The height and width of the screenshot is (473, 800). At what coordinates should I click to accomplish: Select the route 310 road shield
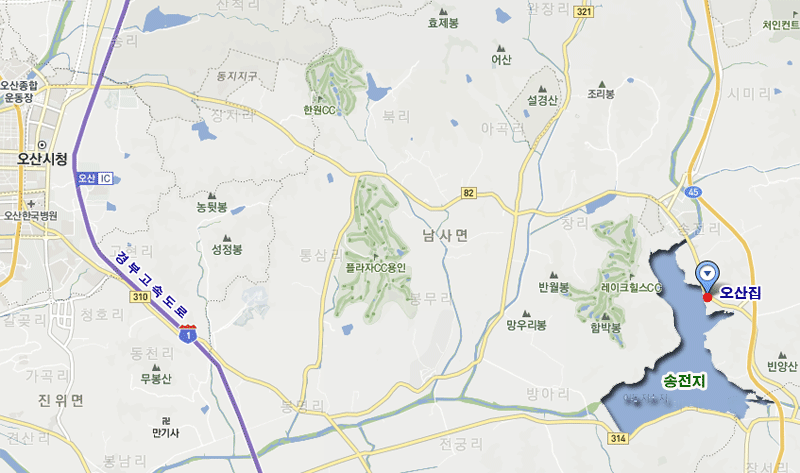140,296
